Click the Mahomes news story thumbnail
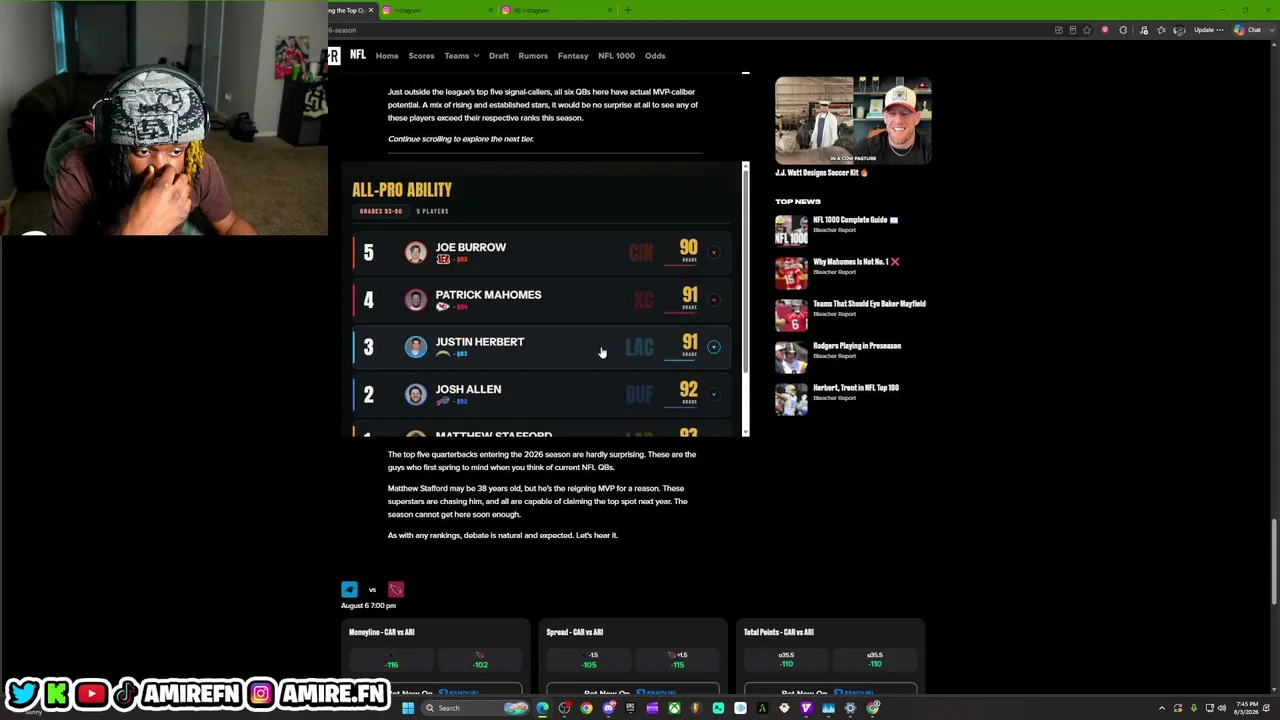Screen dimensions: 1280x720 tap(791, 272)
